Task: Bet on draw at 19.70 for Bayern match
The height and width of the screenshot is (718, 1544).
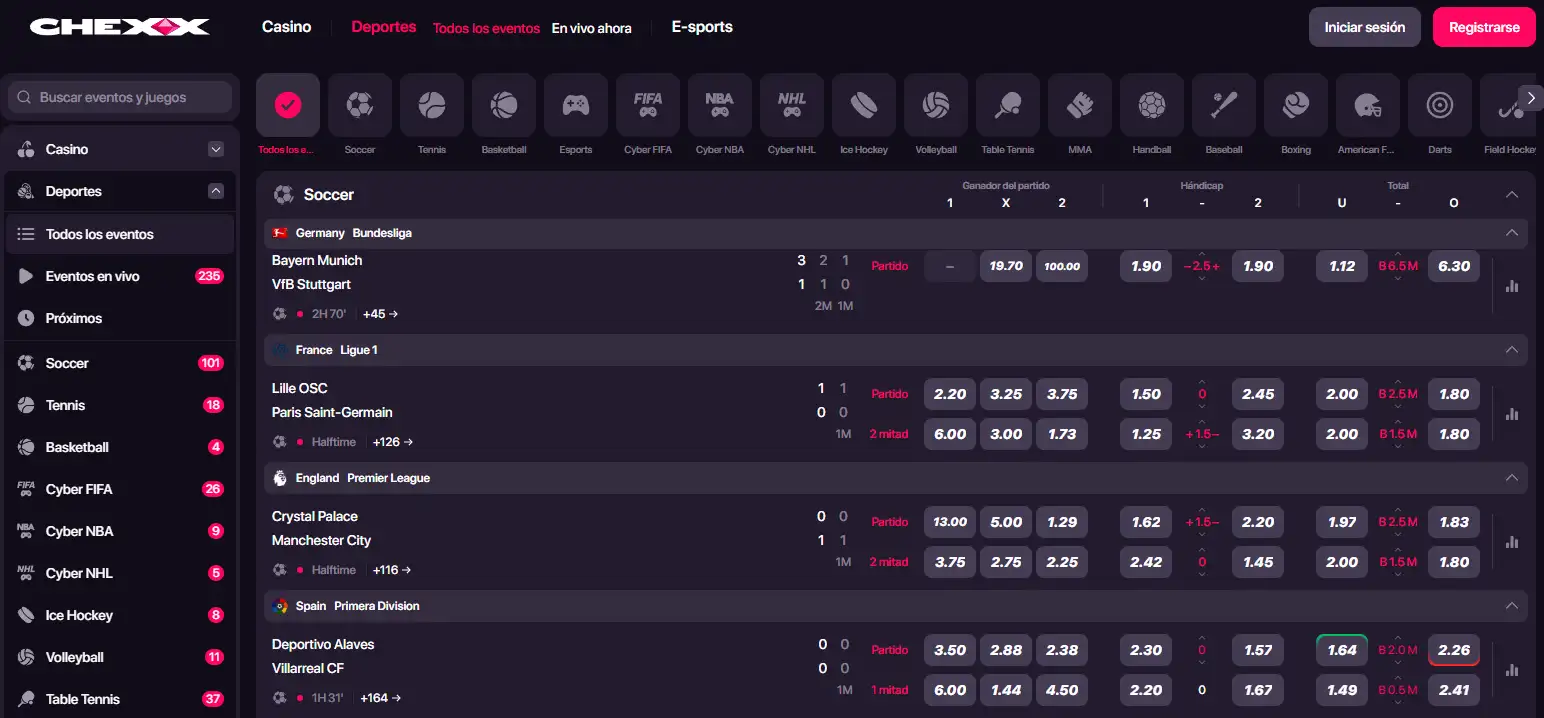Action: click(x=1006, y=266)
